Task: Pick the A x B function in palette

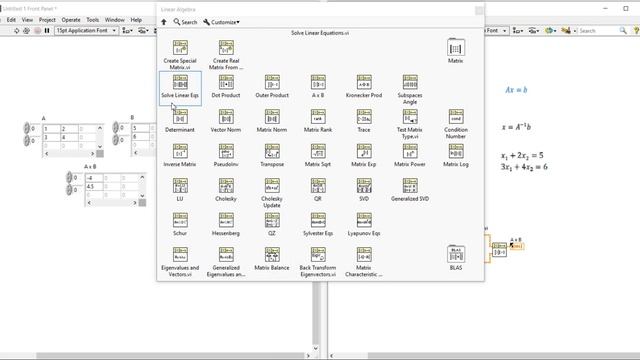Action: (x=318, y=82)
